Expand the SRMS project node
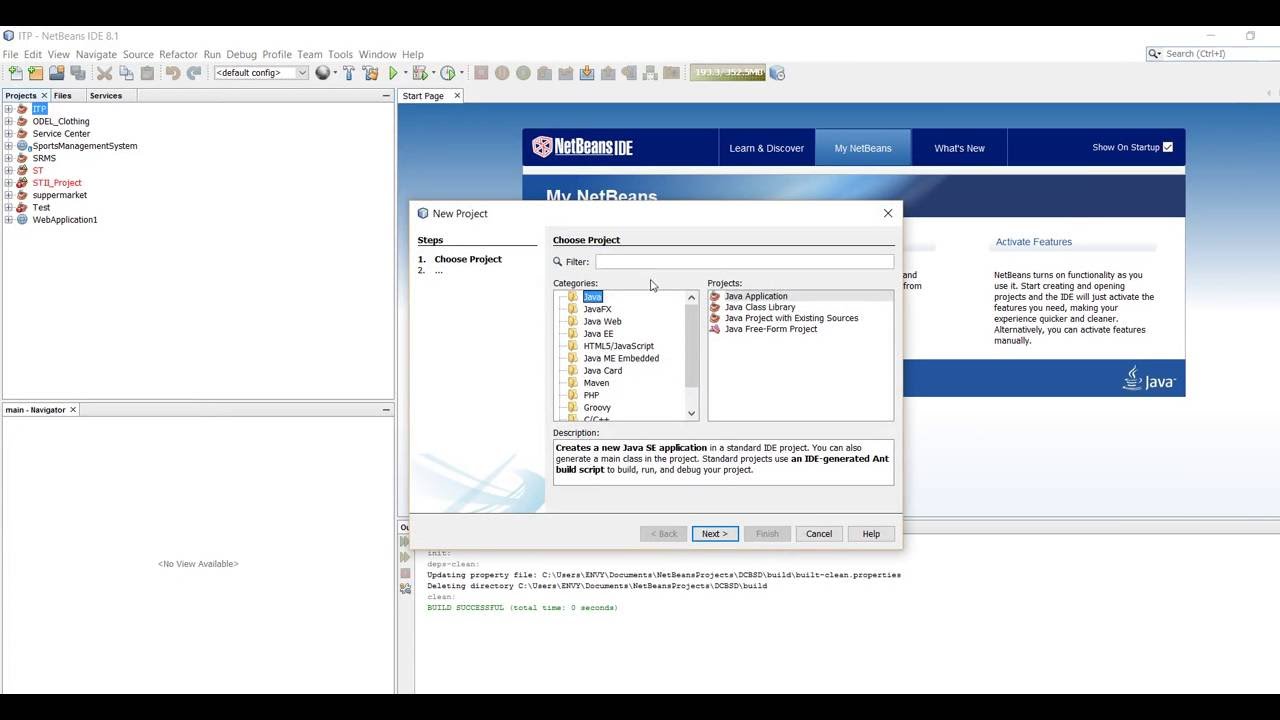 click(9, 158)
